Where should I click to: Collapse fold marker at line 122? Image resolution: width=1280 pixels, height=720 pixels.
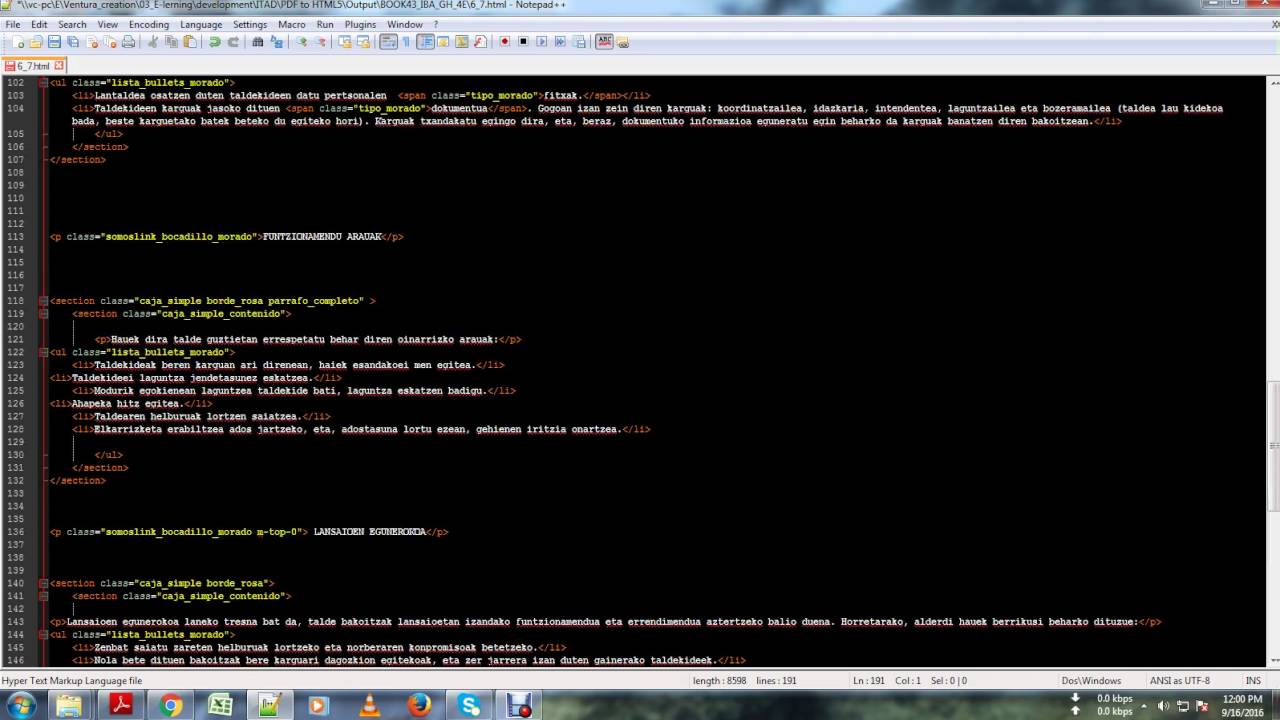[x=43, y=352]
